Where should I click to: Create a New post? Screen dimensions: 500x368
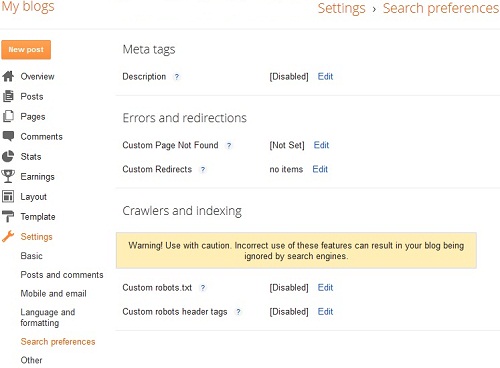pos(26,50)
